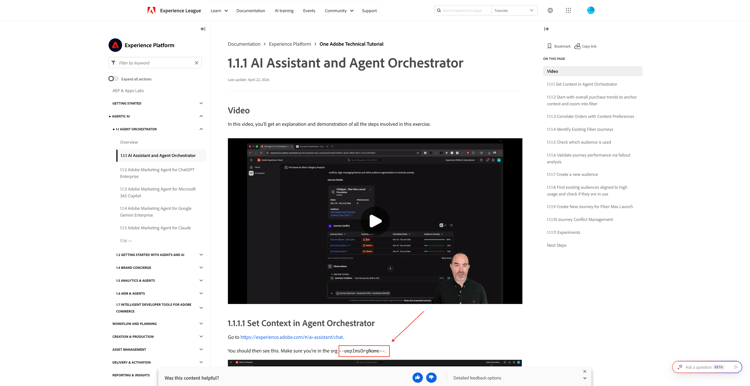Collapse the left navigation panel
This screenshot has height=386, width=750.
click(203, 29)
